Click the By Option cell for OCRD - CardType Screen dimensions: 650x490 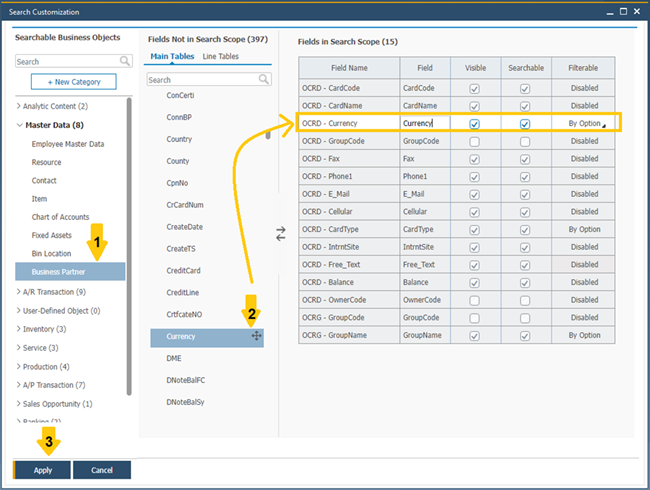tap(584, 229)
